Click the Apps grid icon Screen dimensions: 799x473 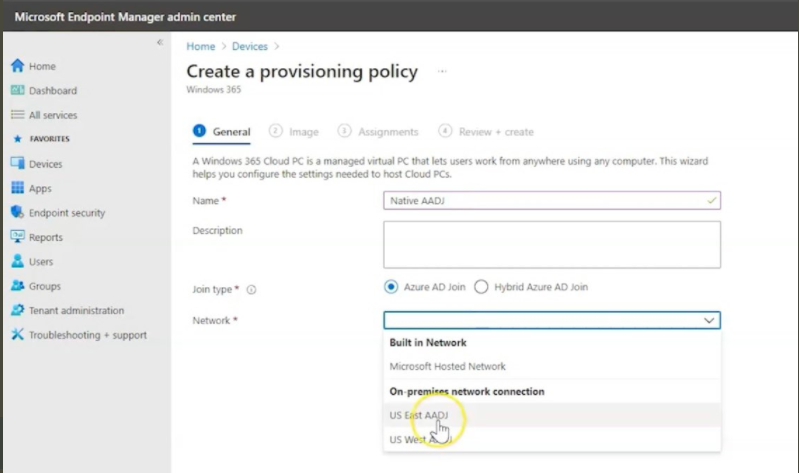17,188
